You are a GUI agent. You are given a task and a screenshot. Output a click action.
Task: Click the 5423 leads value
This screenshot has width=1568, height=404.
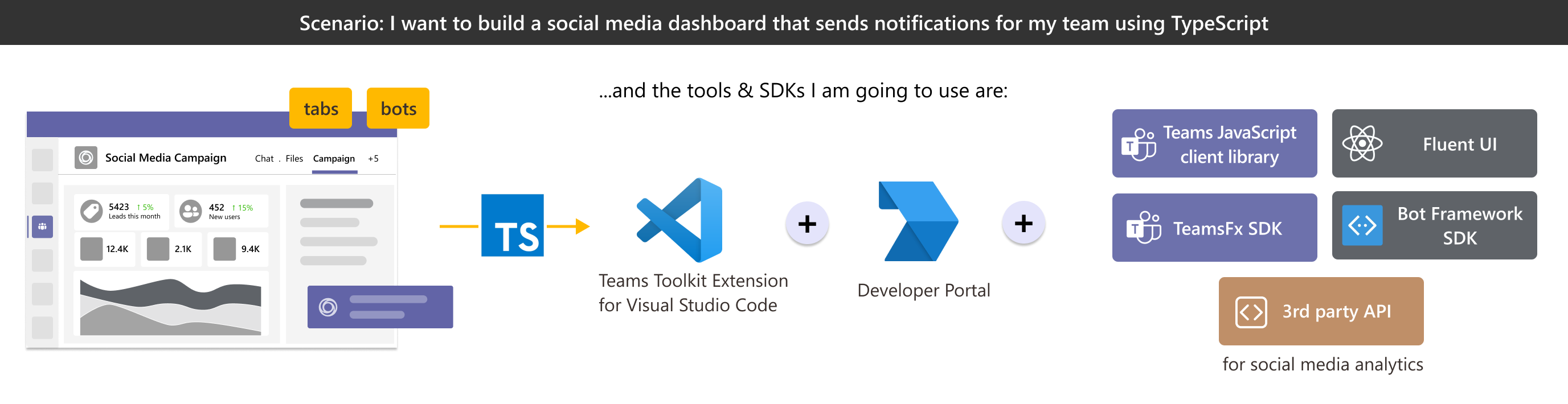(x=118, y=207)
